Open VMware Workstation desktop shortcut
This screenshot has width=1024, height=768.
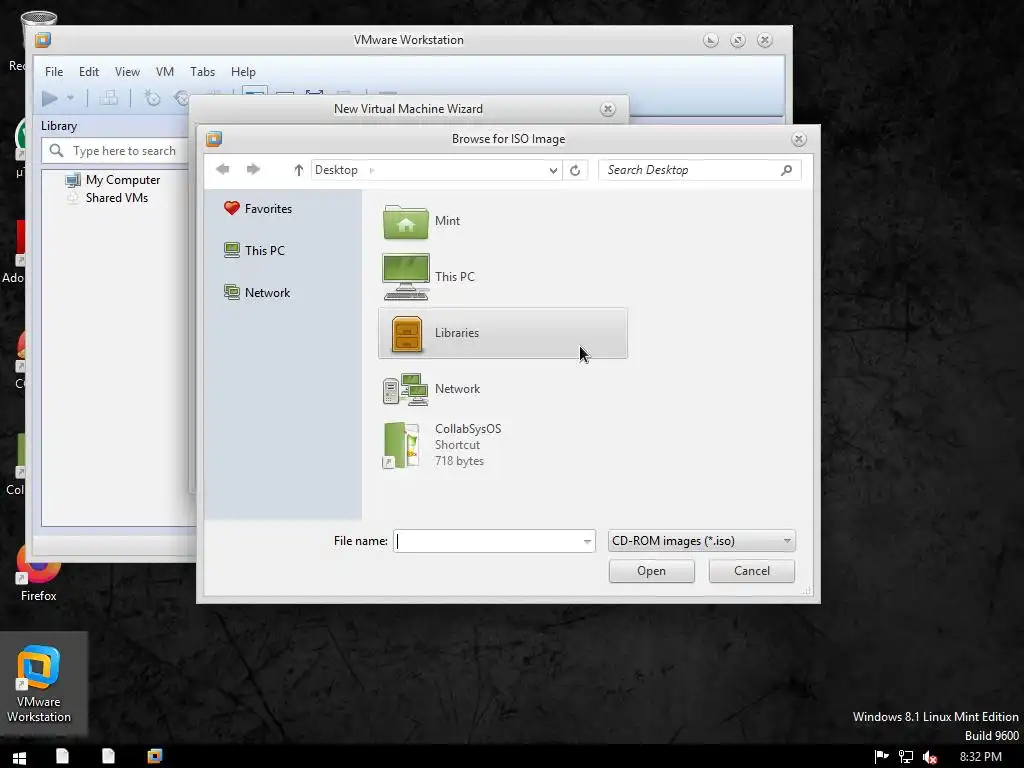(x=39, y=684)
